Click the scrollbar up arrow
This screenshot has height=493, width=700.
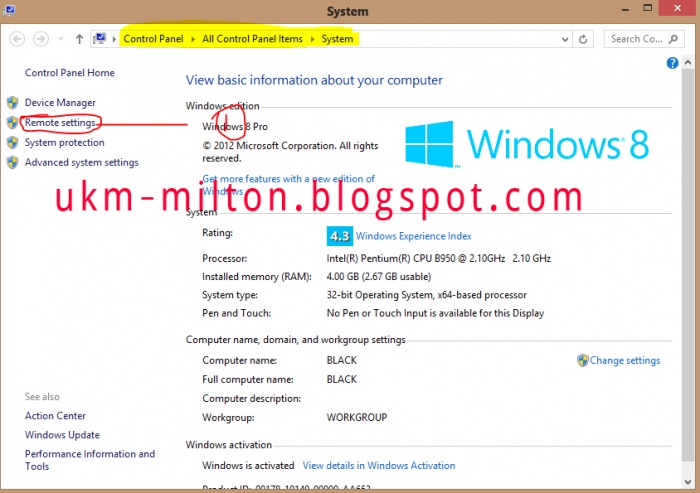(x=688, y=63)
